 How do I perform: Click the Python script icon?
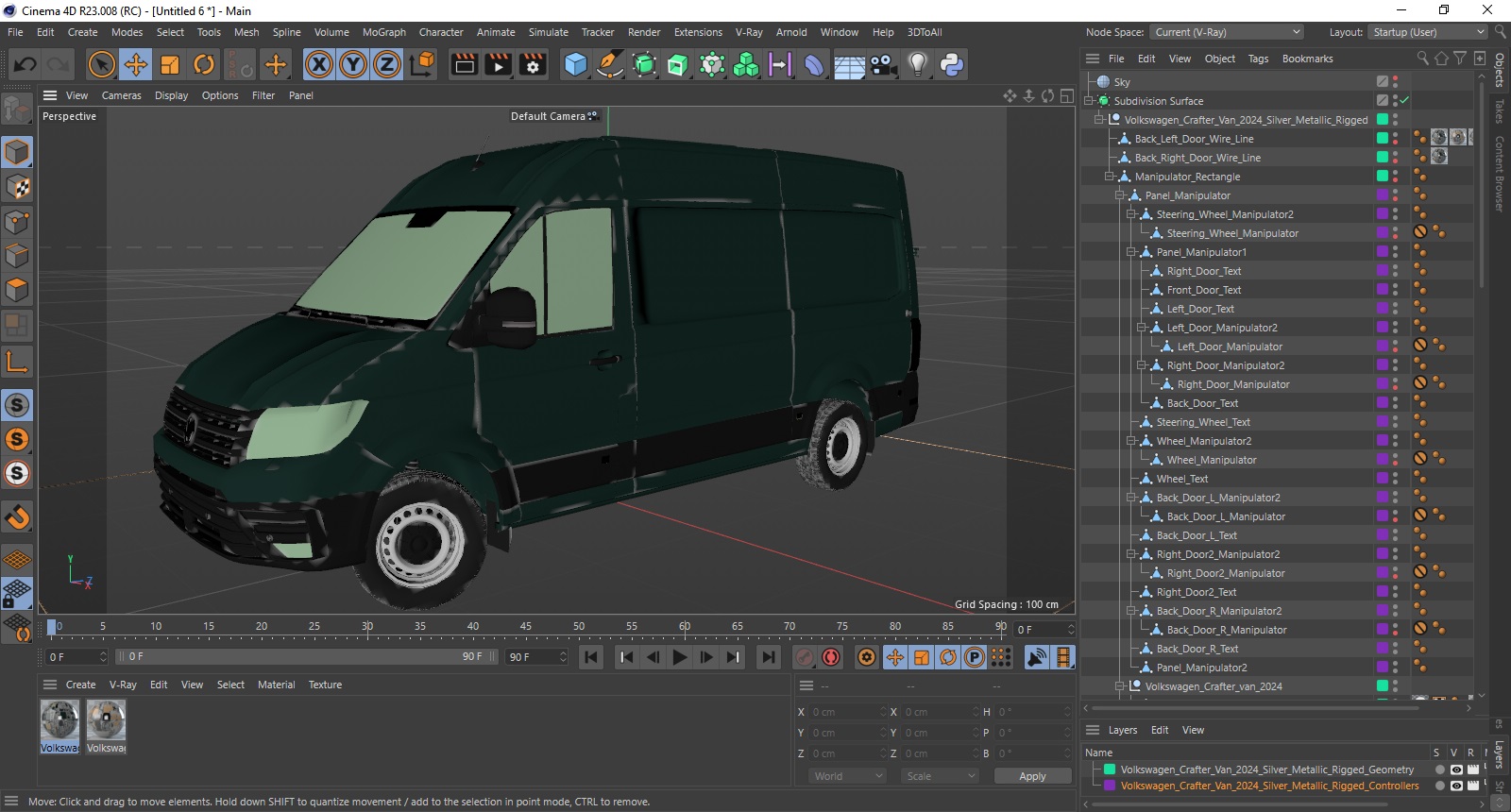click(952, 64)
